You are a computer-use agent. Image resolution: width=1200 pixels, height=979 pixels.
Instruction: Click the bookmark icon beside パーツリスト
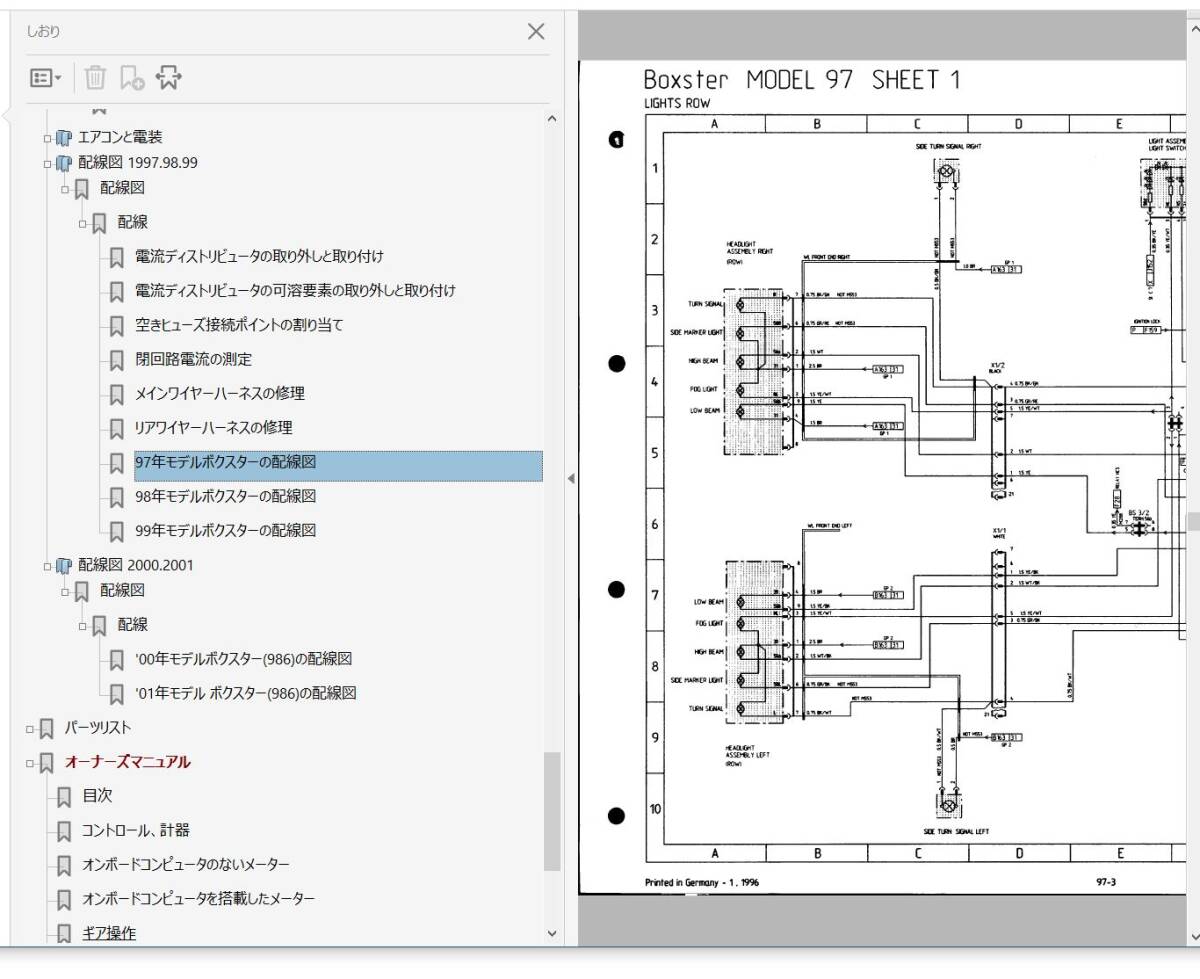click(46, 729)
